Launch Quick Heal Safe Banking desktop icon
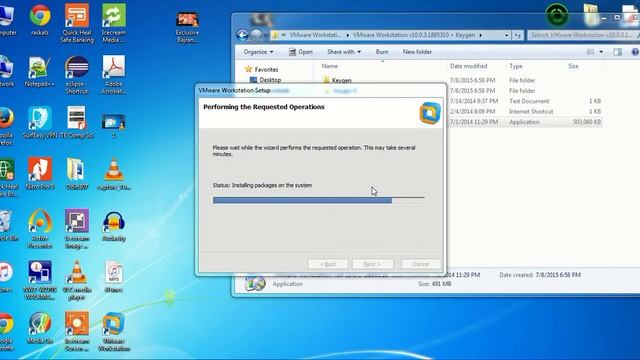This screenshot has width=640, height=360. (77, 23)
